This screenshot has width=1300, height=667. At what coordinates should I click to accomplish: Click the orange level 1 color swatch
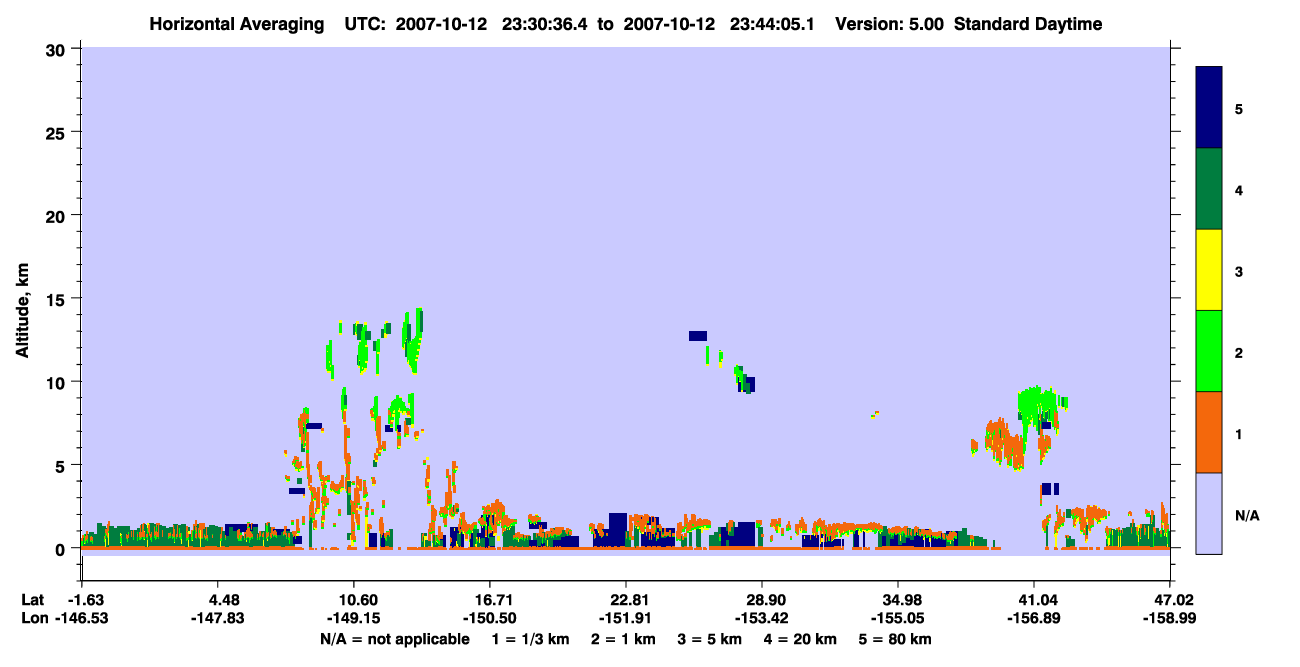(x=1209, y=432)
